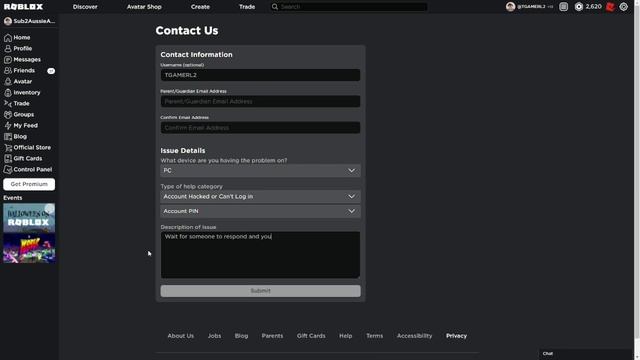Open the device dropdown showing PC
Image resolution: width=640 pixels, height=360 pixels.
tap(260, 171)
